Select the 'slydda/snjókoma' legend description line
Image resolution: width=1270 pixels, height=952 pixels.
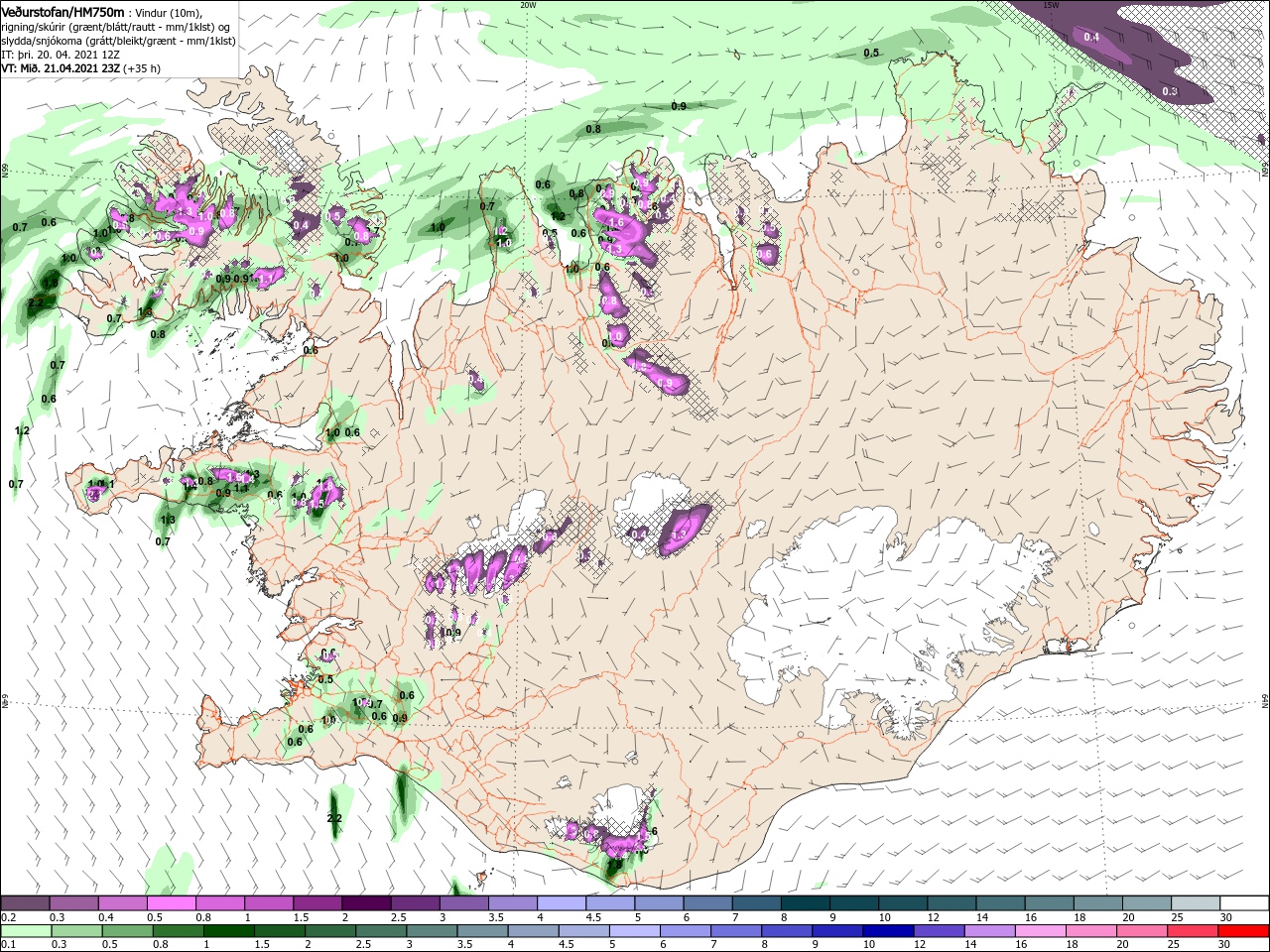[x=118, y=40]
